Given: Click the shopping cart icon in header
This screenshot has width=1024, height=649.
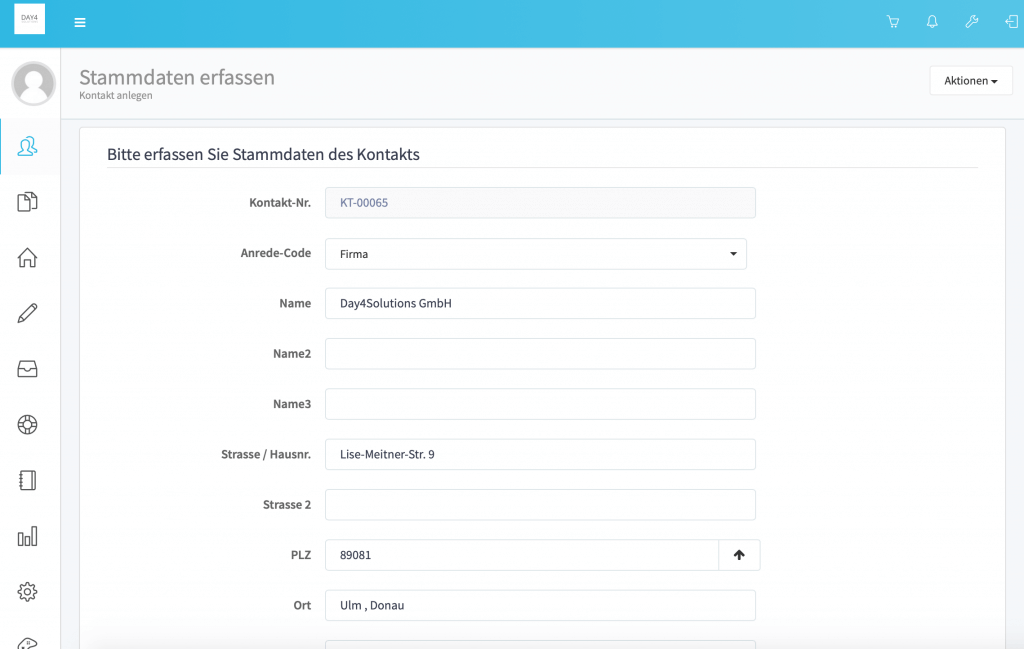Looking at the screenshot, I should (x=893, y=22).
